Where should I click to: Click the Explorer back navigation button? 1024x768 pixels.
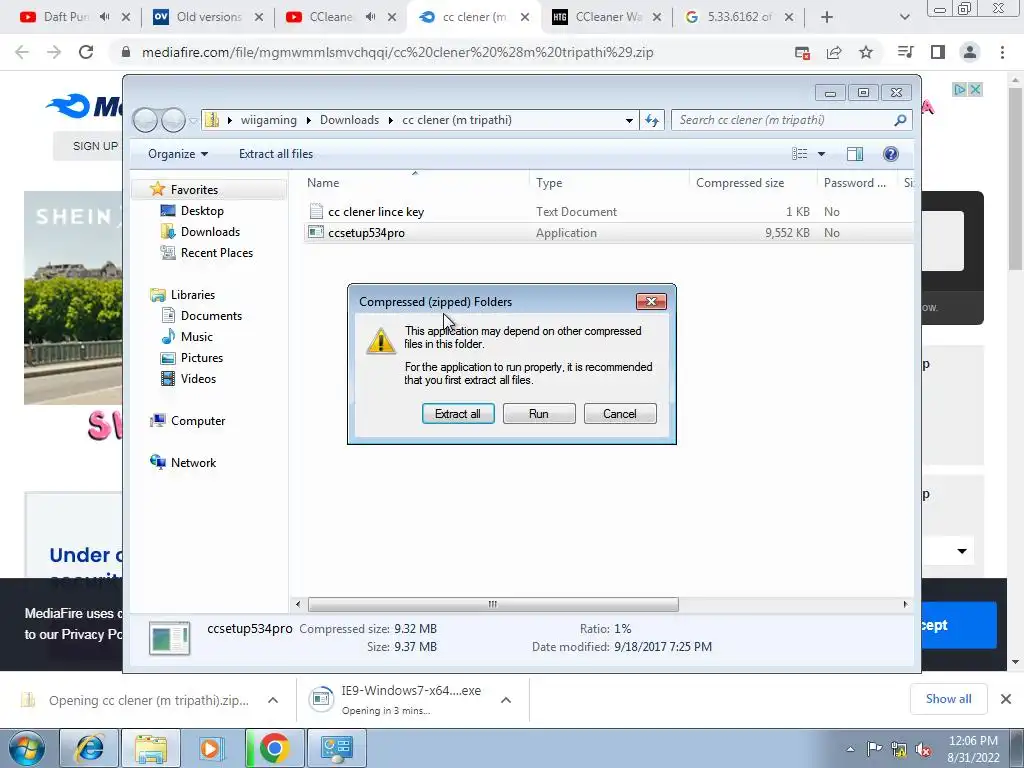145,120
